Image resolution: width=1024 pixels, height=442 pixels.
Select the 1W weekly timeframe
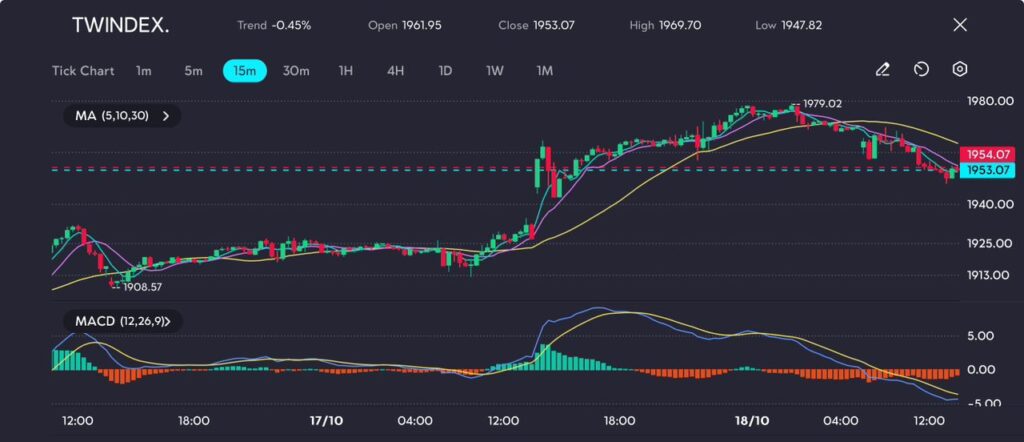point(495,71)
